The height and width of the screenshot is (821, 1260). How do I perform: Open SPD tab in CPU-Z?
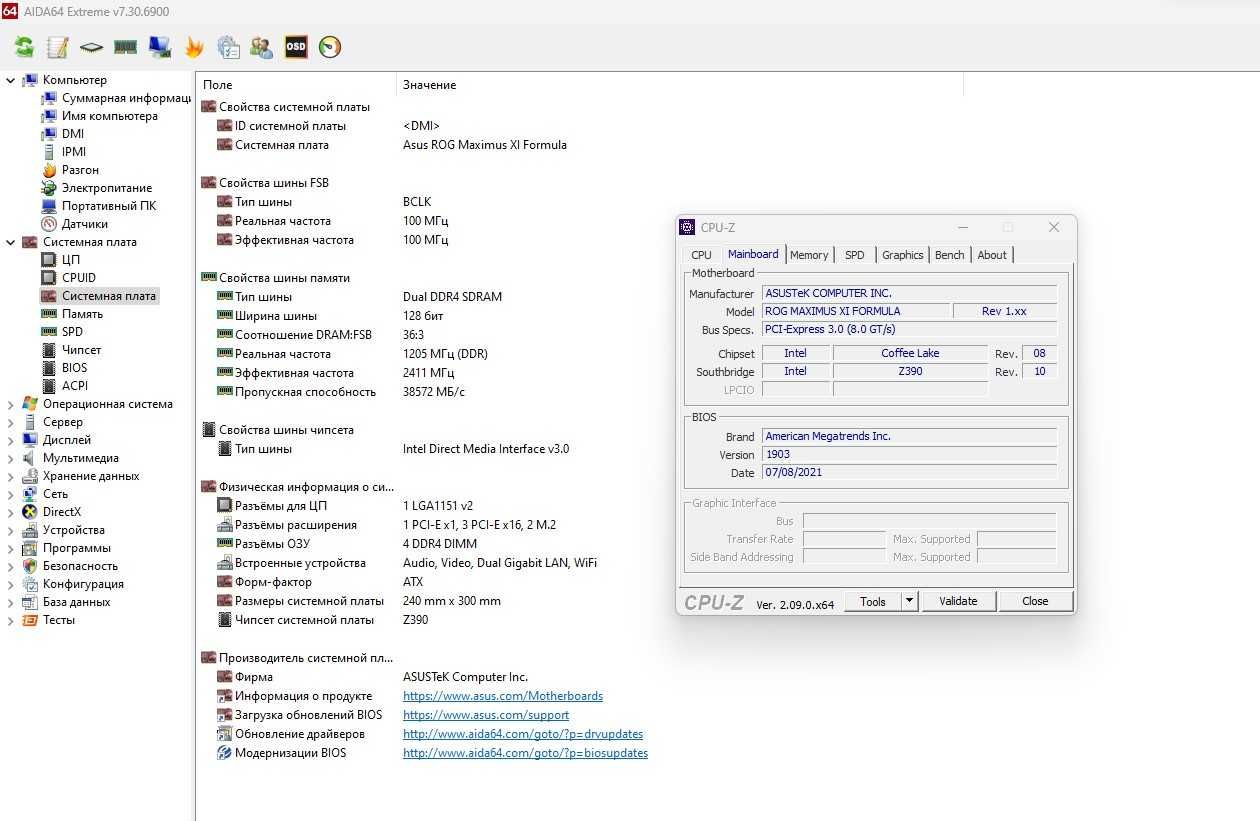coord(854,255)
